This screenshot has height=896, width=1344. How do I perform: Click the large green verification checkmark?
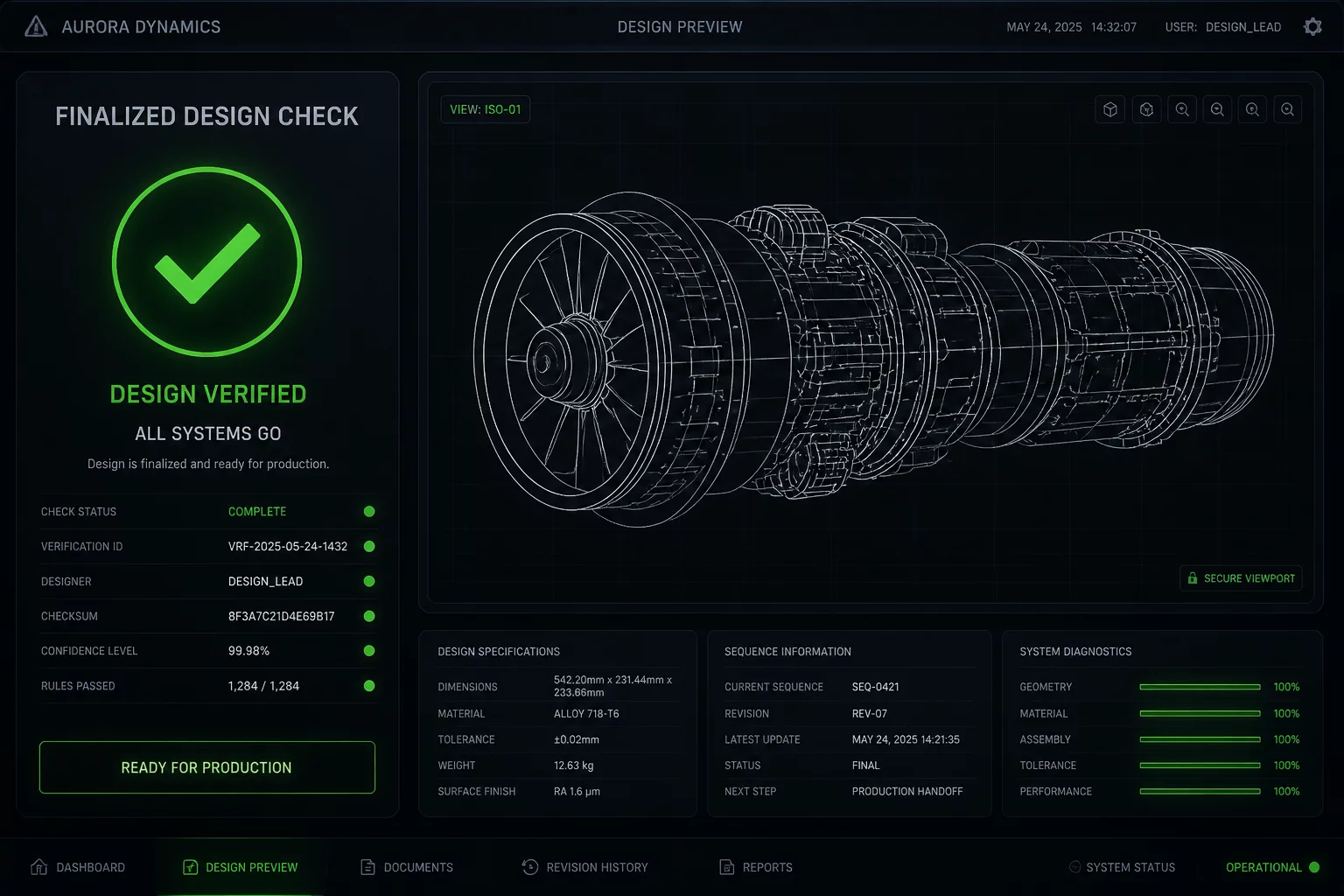tap(207, 262)
